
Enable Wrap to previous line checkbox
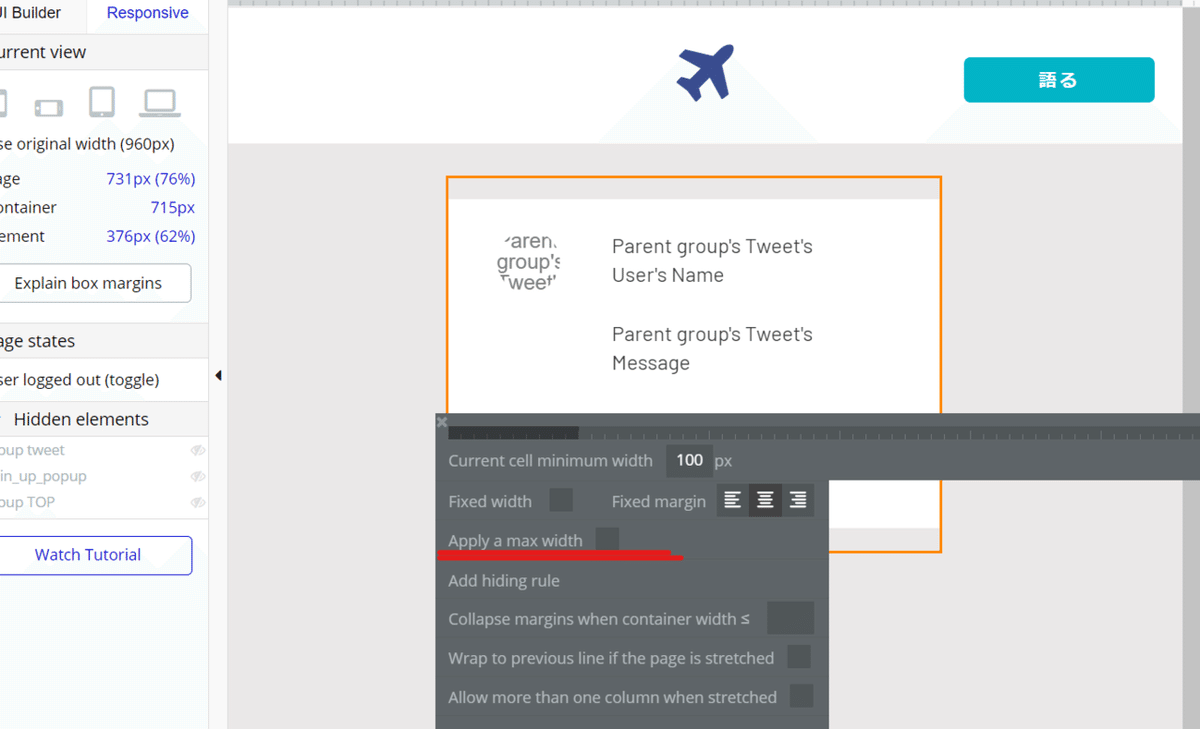point(798,657)
